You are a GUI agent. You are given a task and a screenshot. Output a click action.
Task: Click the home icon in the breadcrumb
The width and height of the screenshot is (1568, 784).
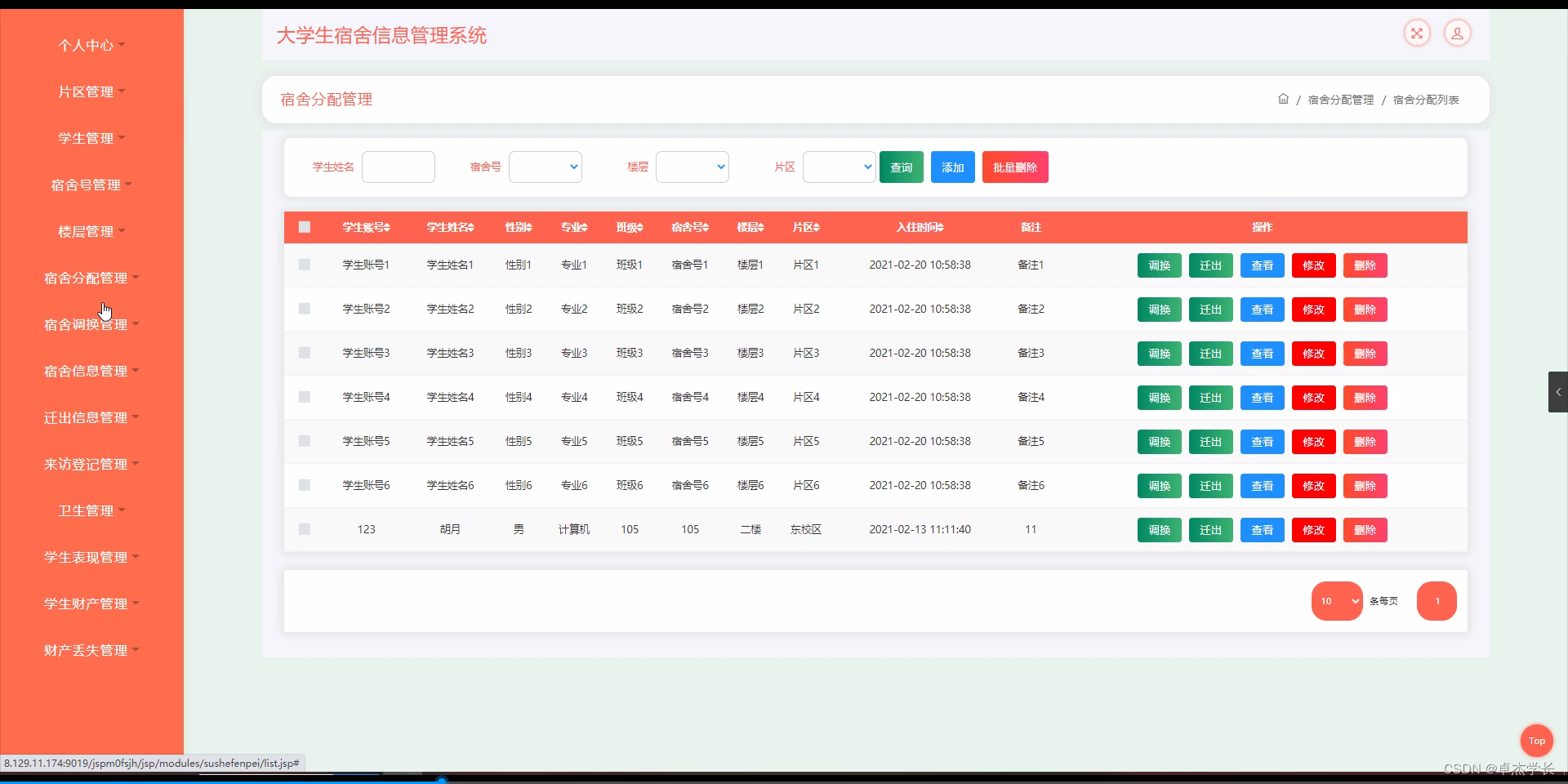coord(1282,99)
